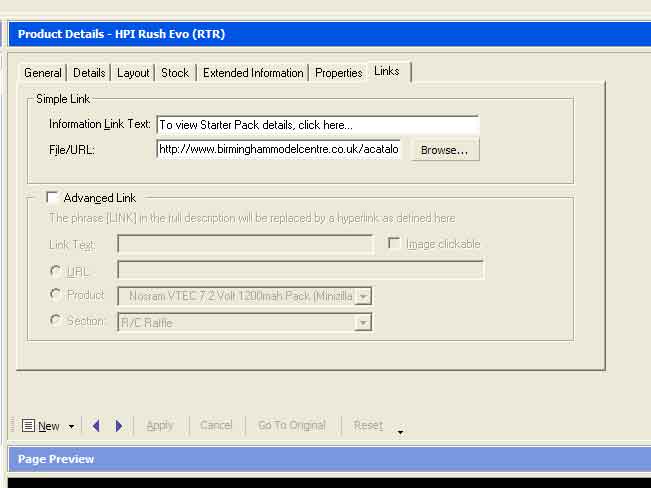The height and width of the screenshot is (488, 651).
Task: Click the Browse... button
Action: [x=444, y=150]
